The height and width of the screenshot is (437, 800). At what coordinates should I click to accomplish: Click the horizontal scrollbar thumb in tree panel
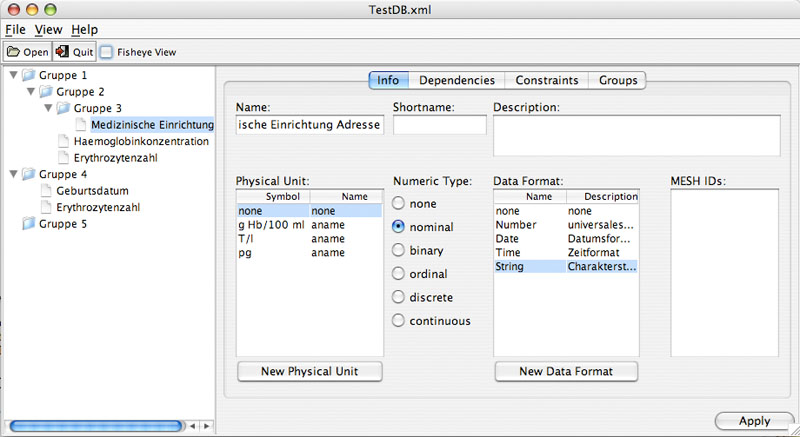(x=95, y=425)
